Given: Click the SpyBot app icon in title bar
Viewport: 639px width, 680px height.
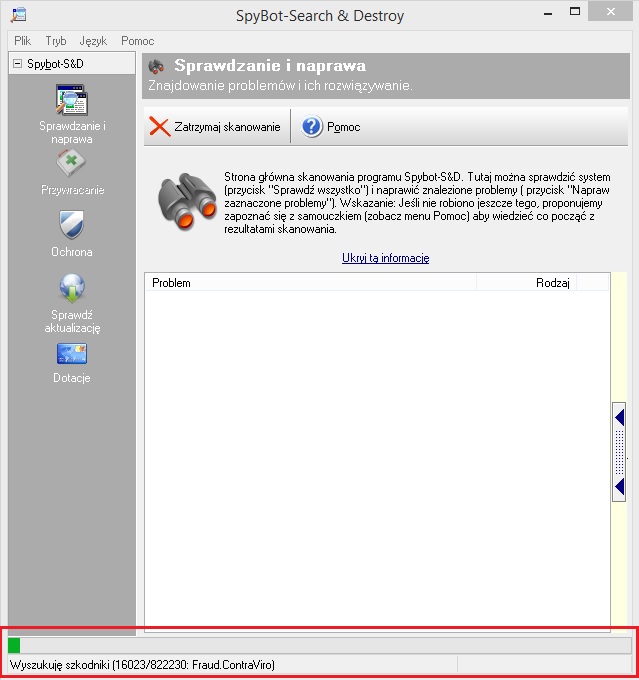Looking at the screenshot, I should coord(19,15).
